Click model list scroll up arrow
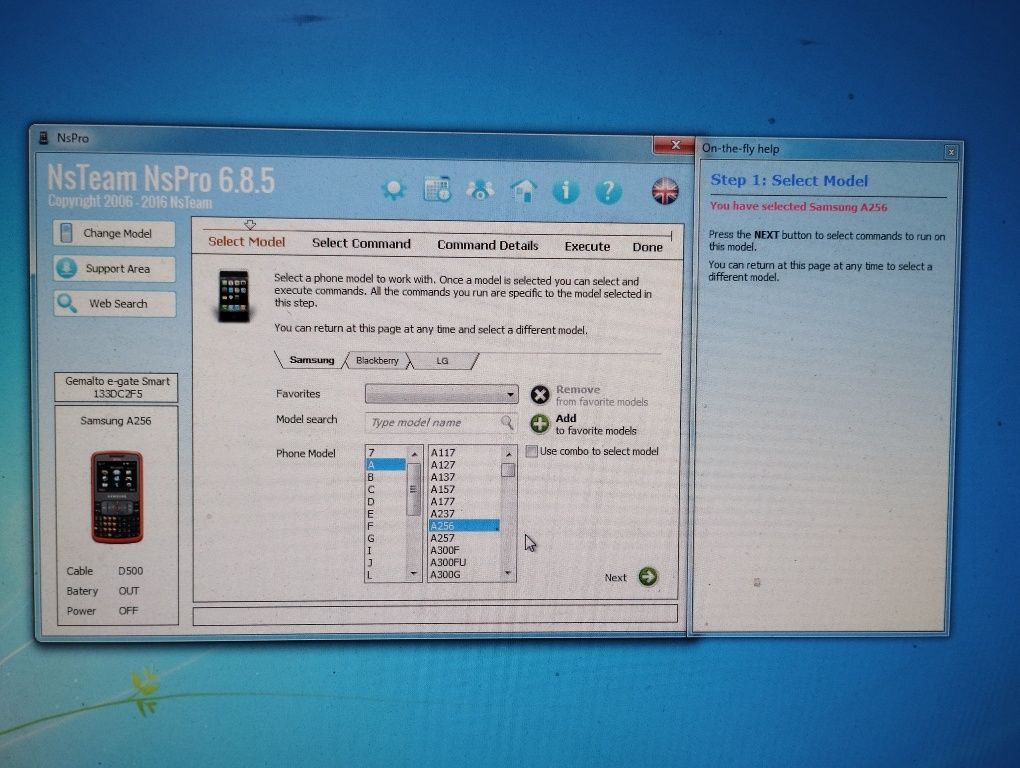1020x768 pixels. point(508,453)
